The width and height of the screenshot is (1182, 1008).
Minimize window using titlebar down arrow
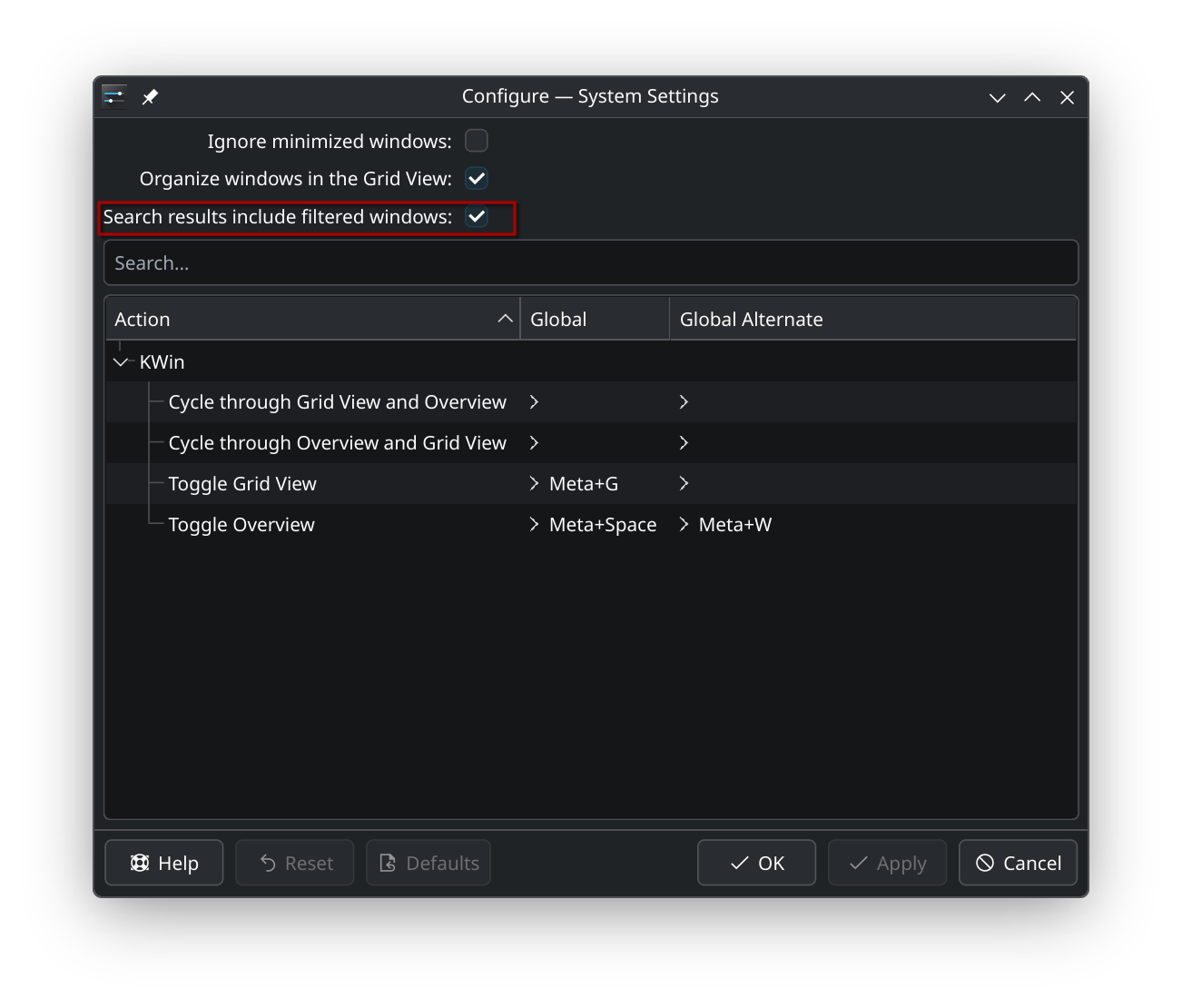(x=997, y=97)
